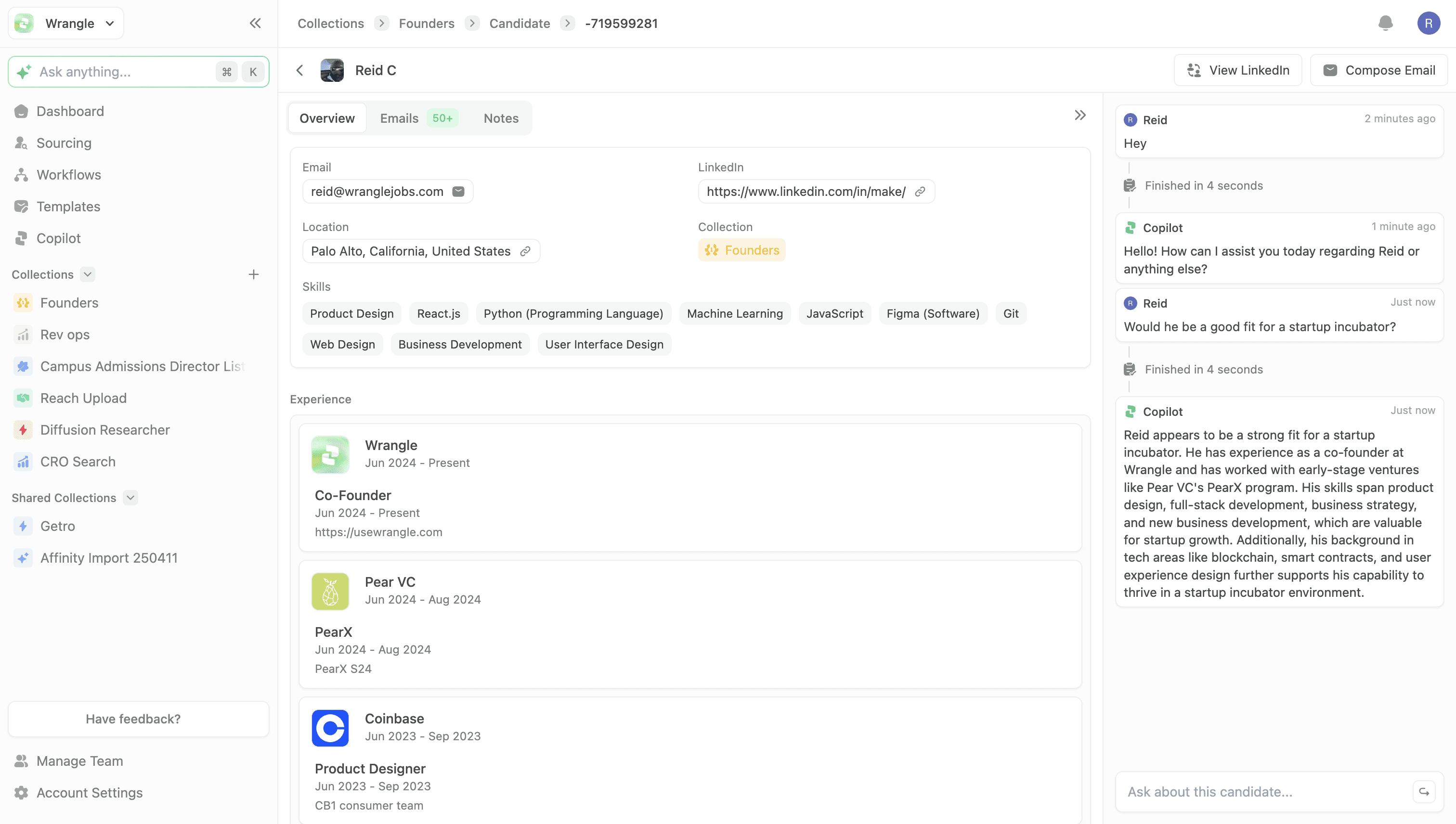Switch to the Overview tab
1456x824 pixels.
click(327, 118)
